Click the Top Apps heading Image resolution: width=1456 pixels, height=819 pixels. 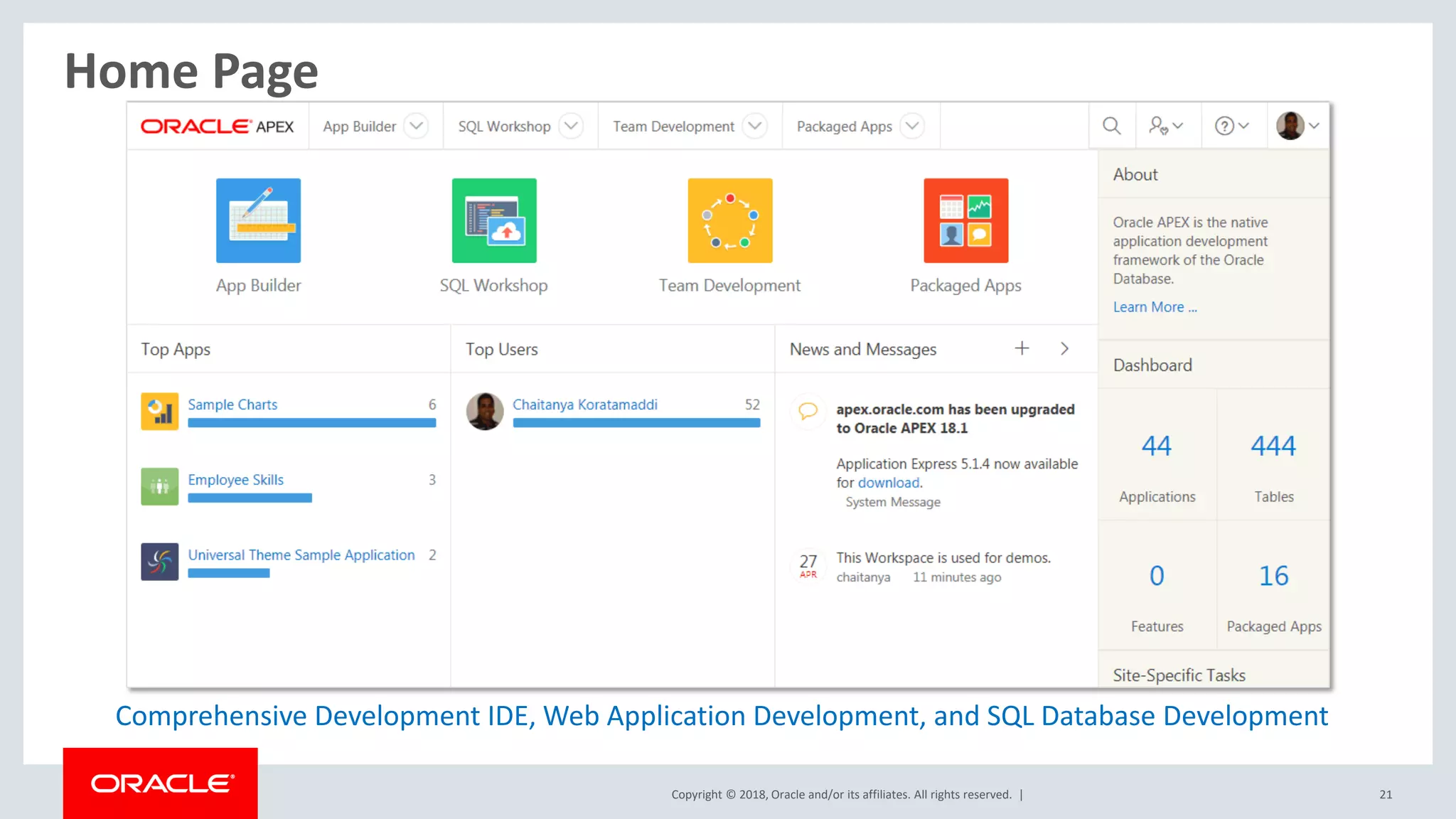(x=176, y=350)
